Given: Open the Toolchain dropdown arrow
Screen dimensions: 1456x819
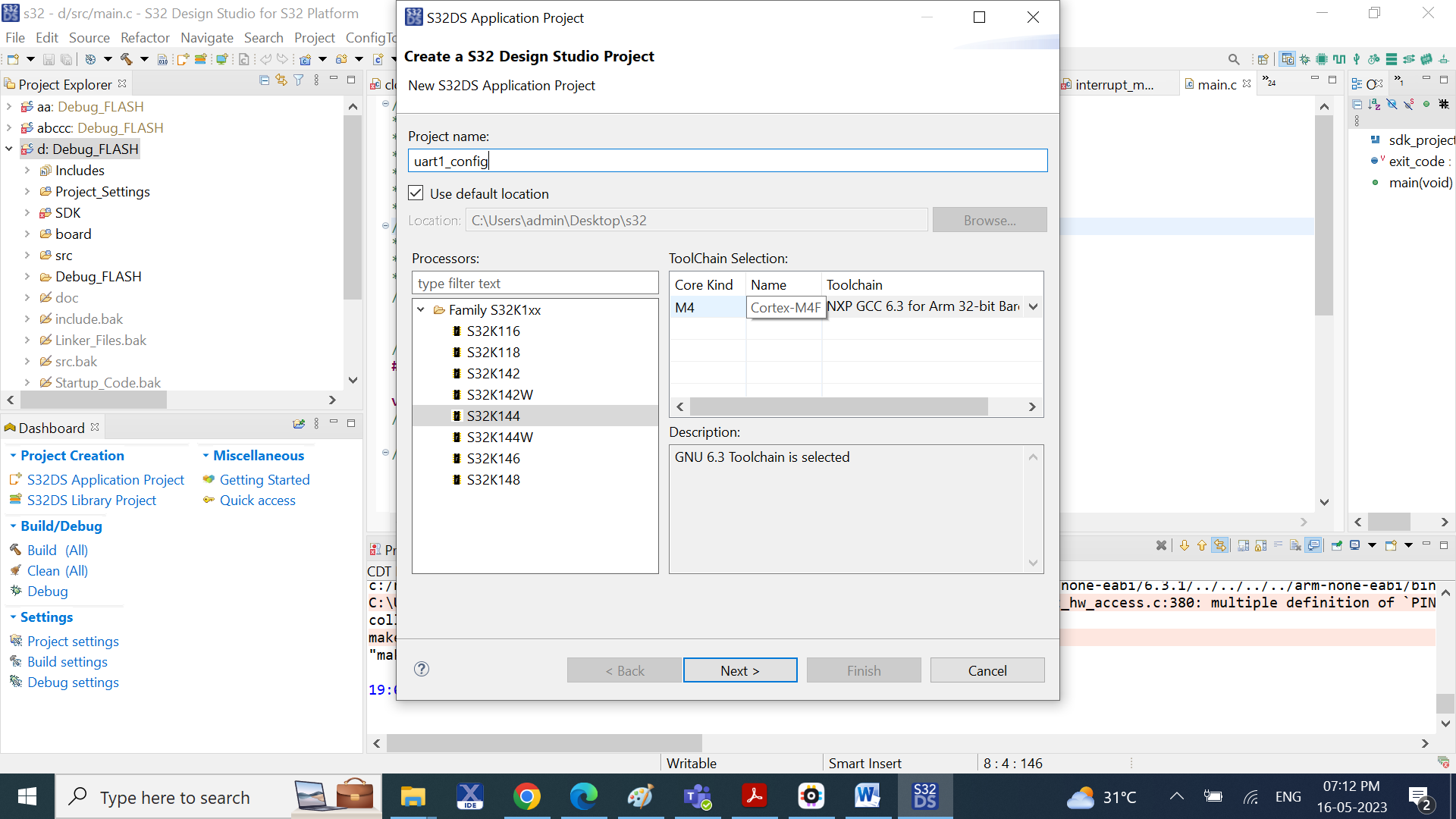Looking at the screenshot, I should [x=1033, y=307].
